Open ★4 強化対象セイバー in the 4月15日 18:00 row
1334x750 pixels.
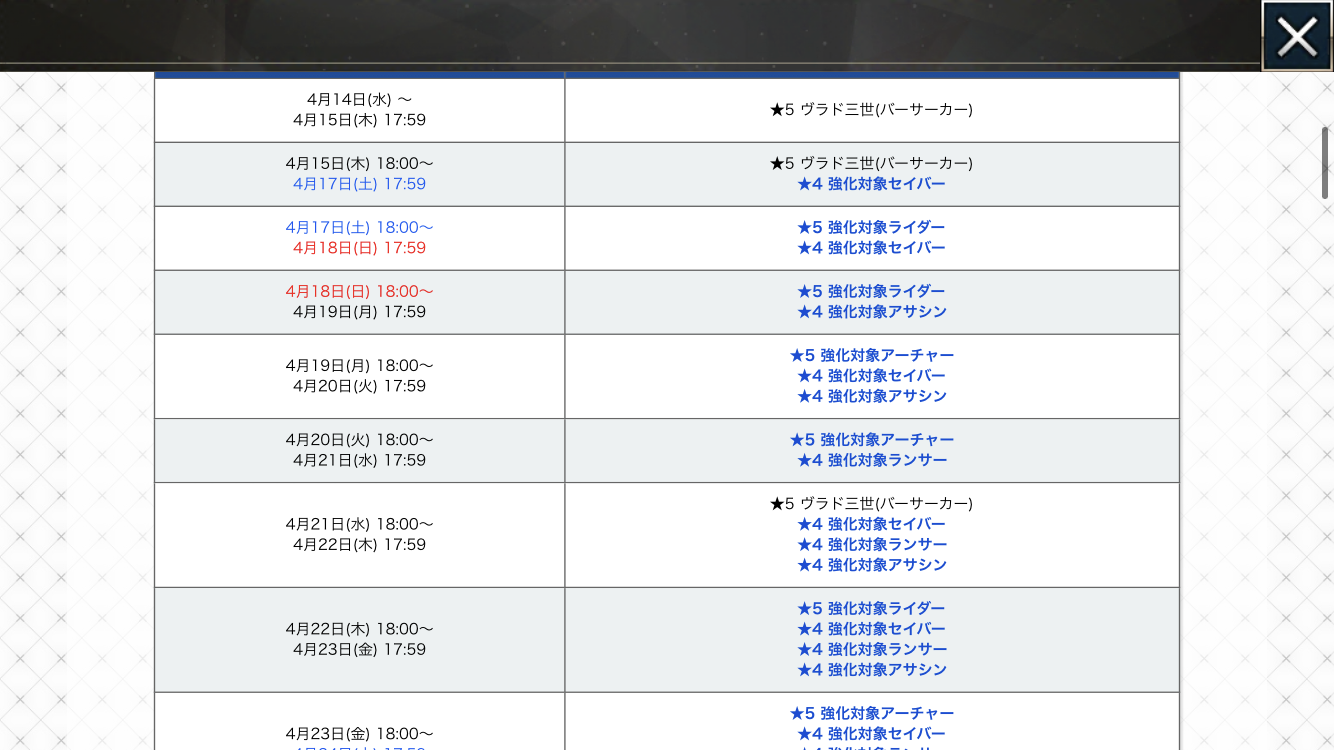pyautogui.click(x=871, y=184)
